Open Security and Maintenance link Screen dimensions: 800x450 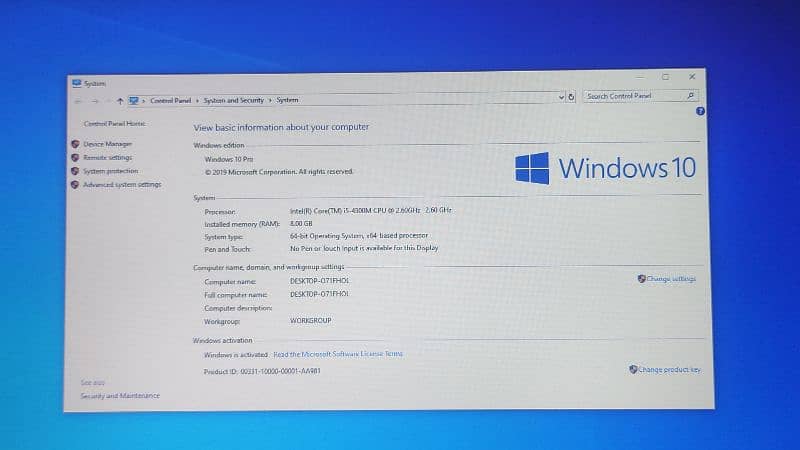click(119, 396)
